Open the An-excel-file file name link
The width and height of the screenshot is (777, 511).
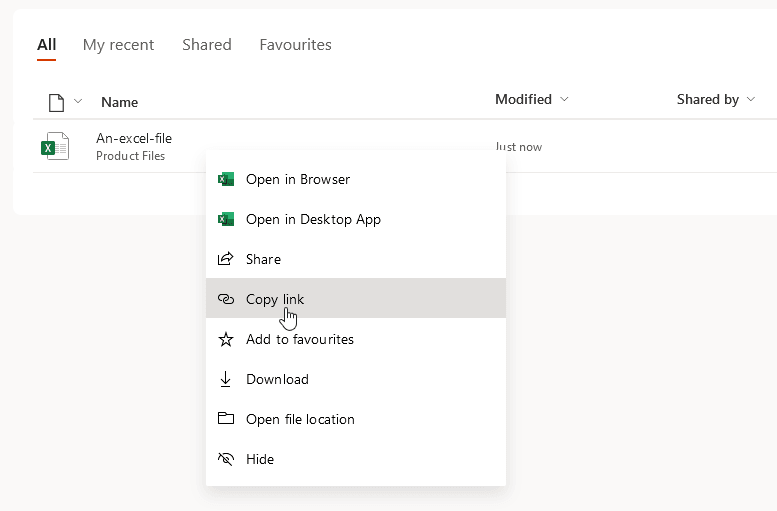pyautogui.click(x=134, y=138)
